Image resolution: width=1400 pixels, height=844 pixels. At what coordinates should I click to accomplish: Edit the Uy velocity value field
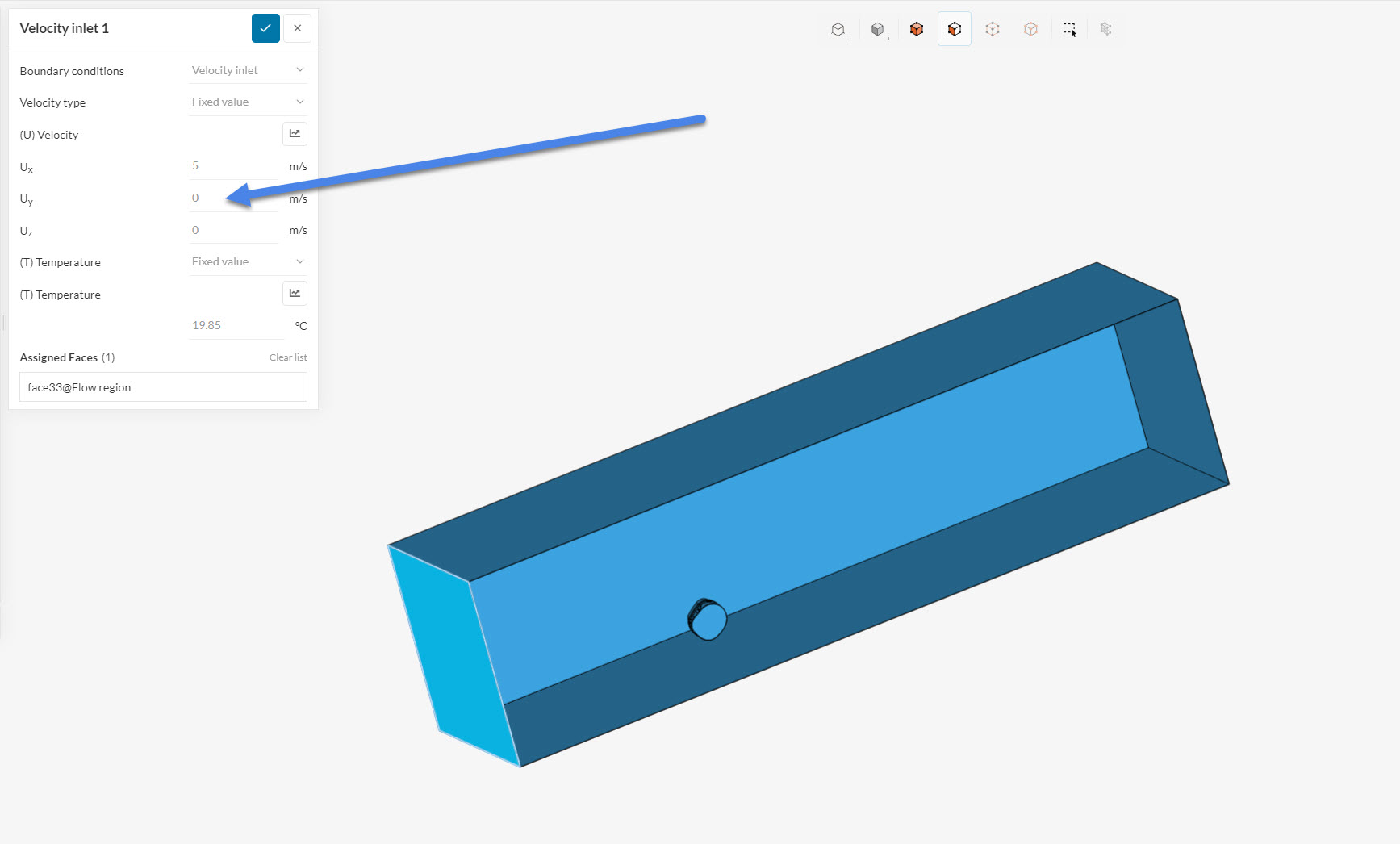click(232, 197)
